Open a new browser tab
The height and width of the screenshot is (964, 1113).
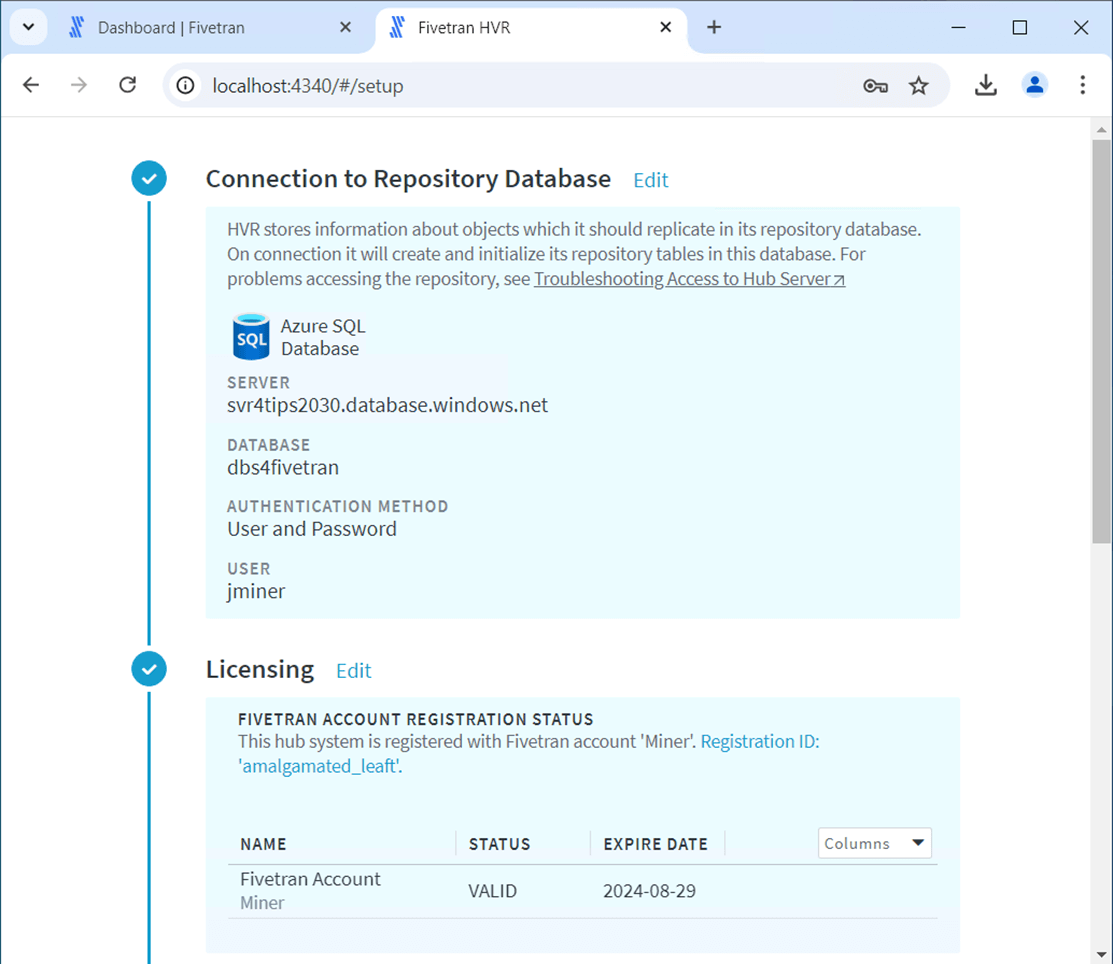point(714,28)
